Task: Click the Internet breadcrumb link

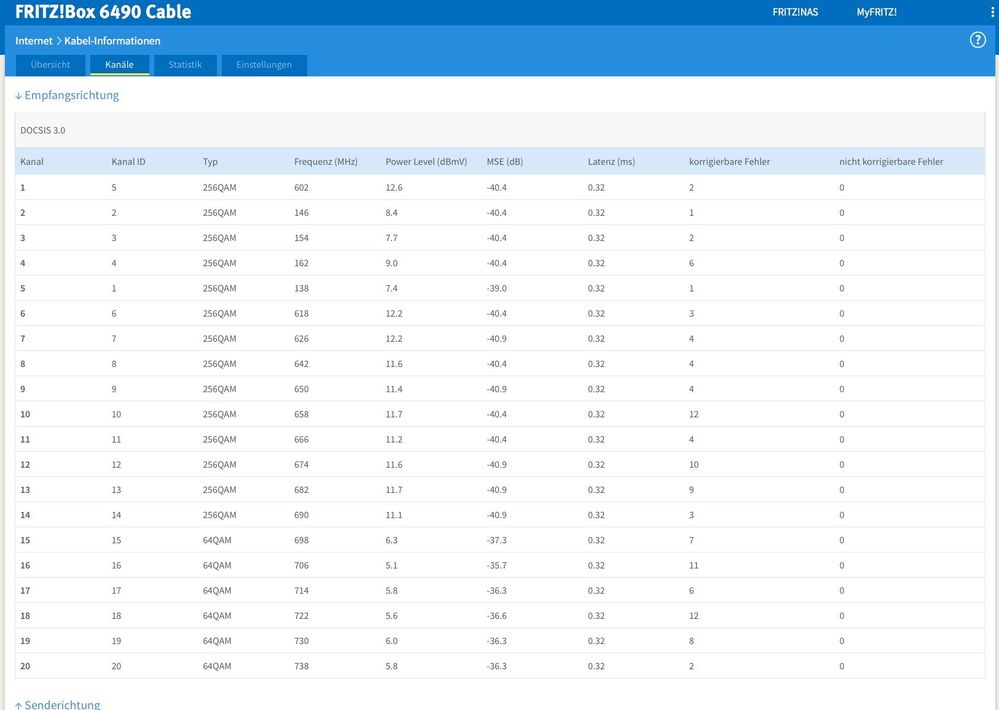Action: [x=33, y=41]
